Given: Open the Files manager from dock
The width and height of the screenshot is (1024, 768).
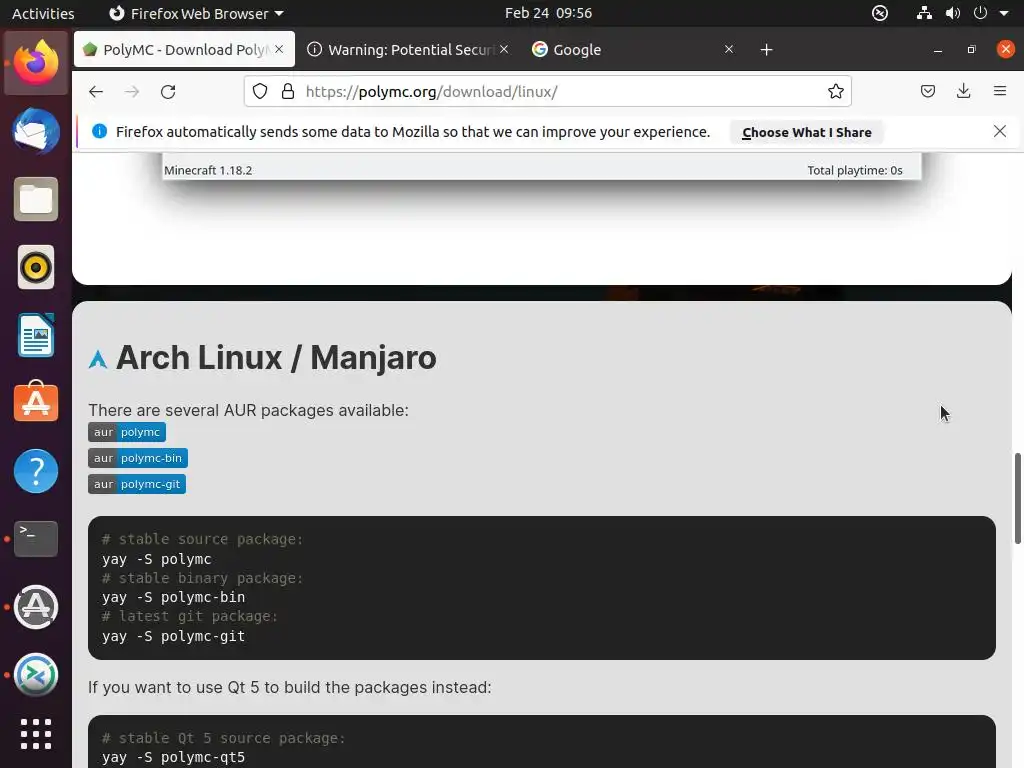Looking at the screenshot, I should click(36, 199).
